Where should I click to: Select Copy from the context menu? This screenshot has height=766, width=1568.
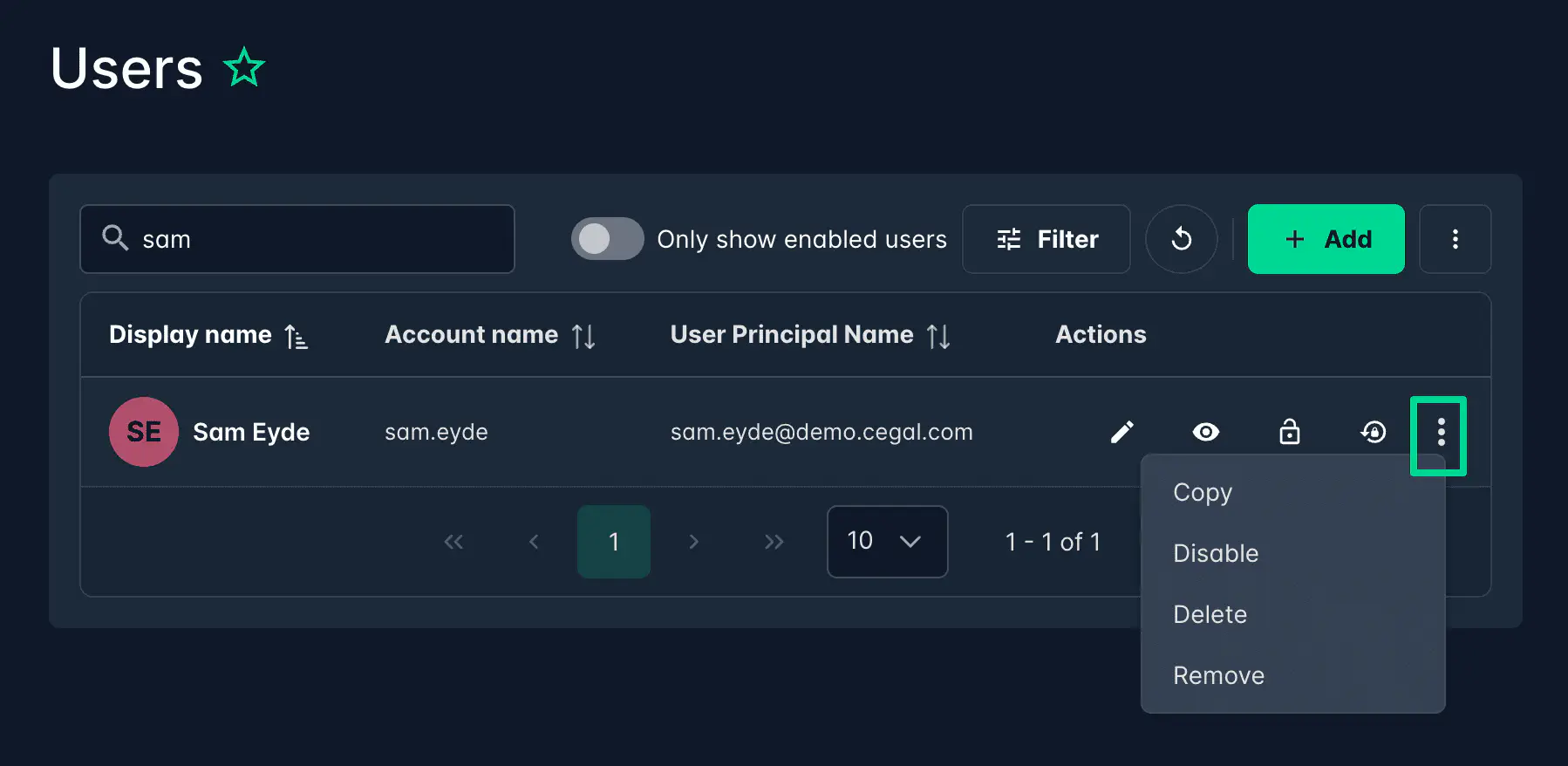[x=1203, y=492]
